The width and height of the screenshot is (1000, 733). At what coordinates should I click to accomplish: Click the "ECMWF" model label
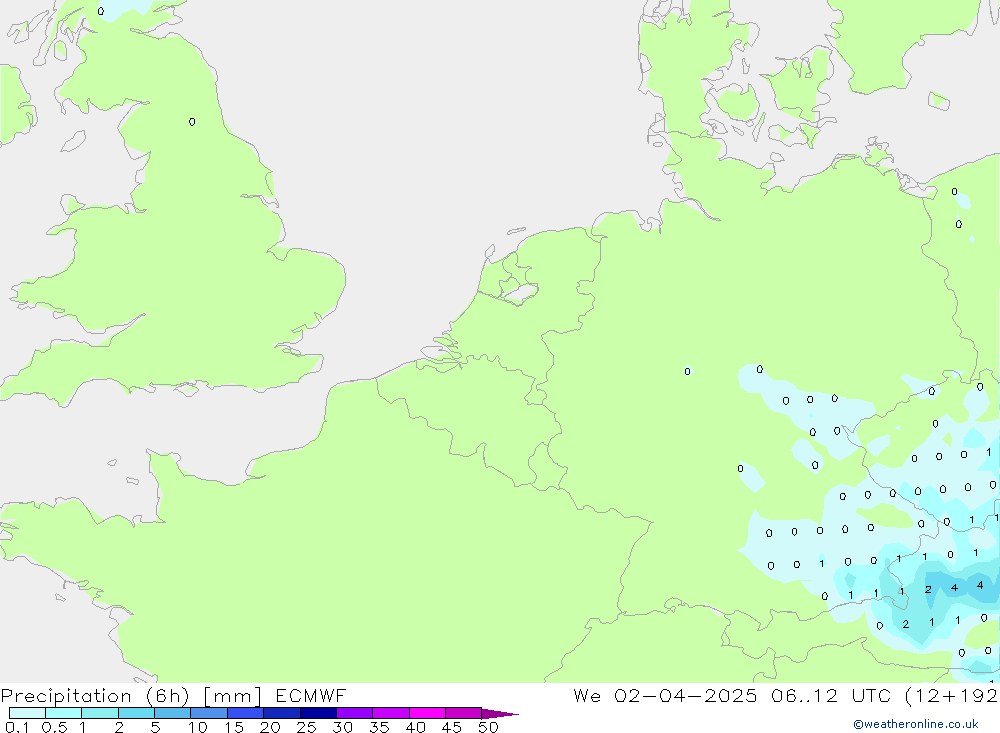[311, 695]
